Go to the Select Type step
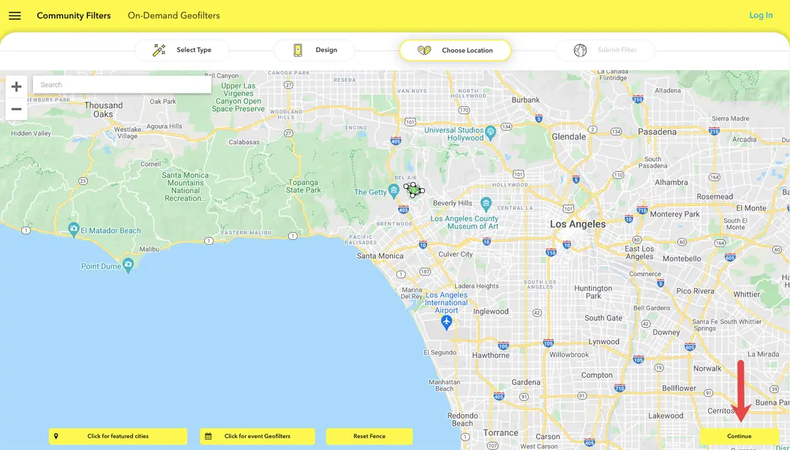The height and width of the screenshot is (450, 790). pyautogui.click(x=182, y=50)
